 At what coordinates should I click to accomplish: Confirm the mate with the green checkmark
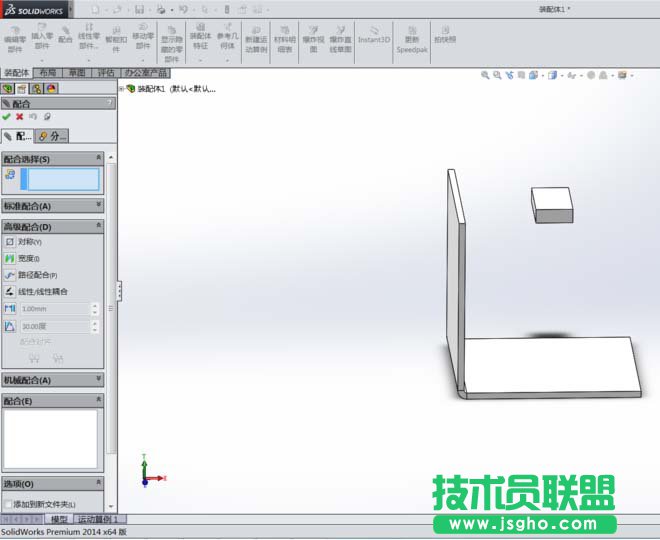6,117
